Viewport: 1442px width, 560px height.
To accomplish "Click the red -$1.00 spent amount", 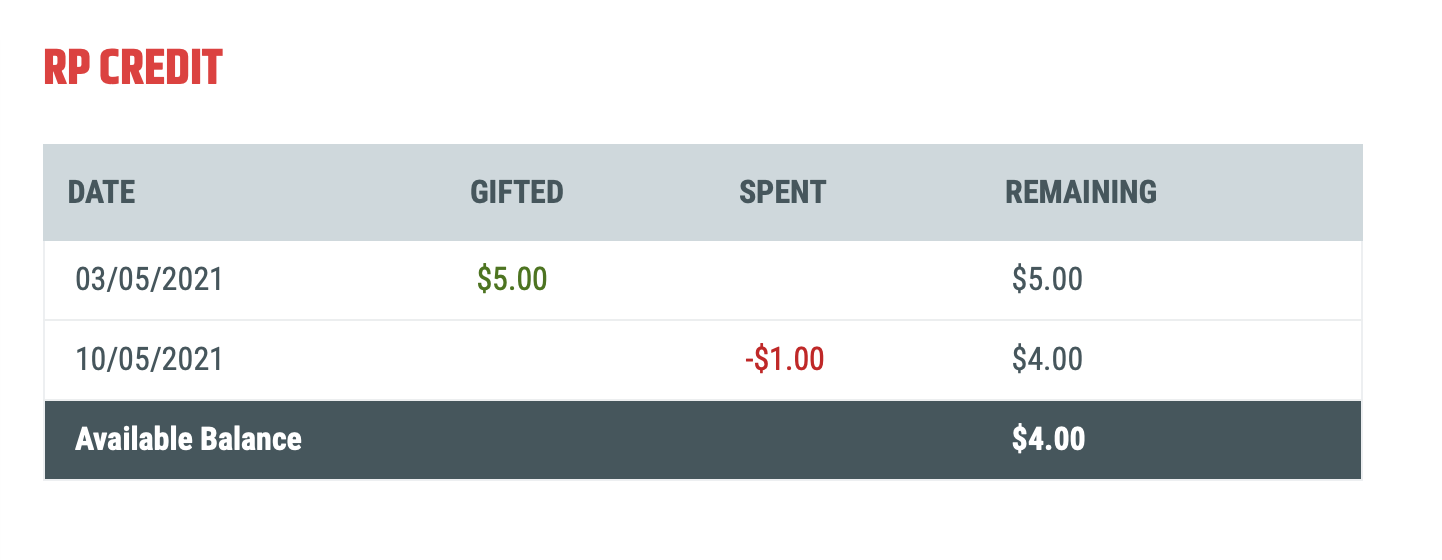I will point(784,359).
